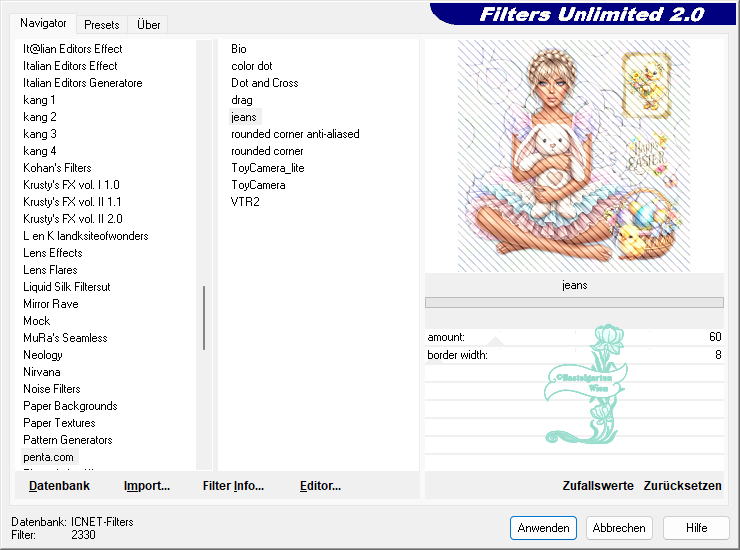This screenshot has height=550, width=740.
Task: Randomize settings with Zufallswerte
Action: (598, 486)
